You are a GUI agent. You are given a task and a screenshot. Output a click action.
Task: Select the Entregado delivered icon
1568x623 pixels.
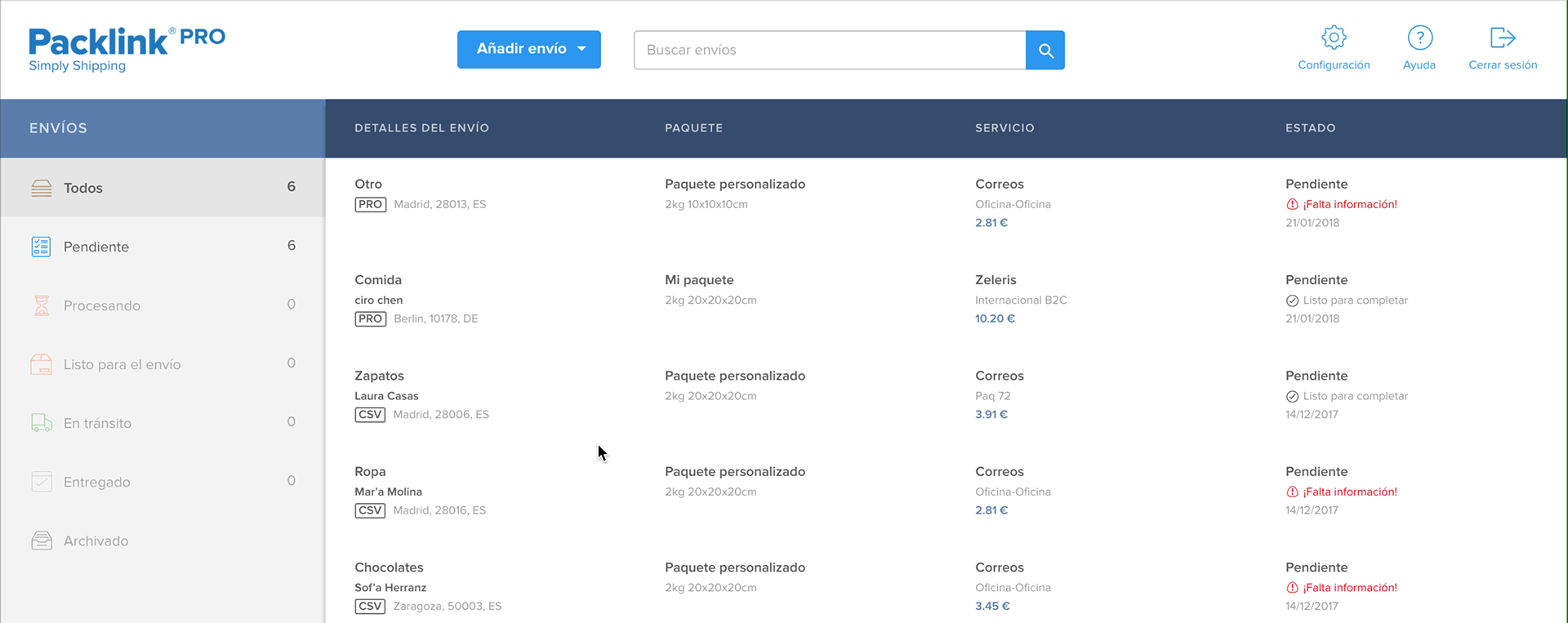coord(42,482)
